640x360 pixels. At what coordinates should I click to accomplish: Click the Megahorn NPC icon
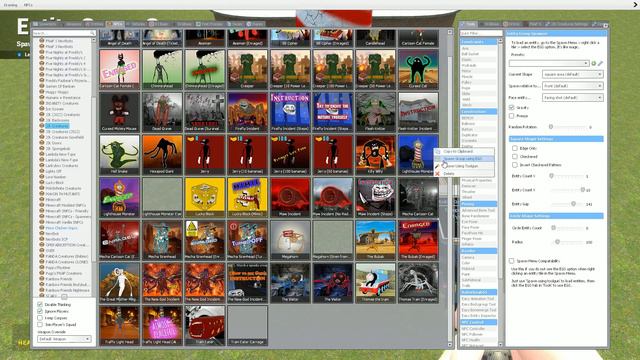pyautogui.click(x=290, y=240)
